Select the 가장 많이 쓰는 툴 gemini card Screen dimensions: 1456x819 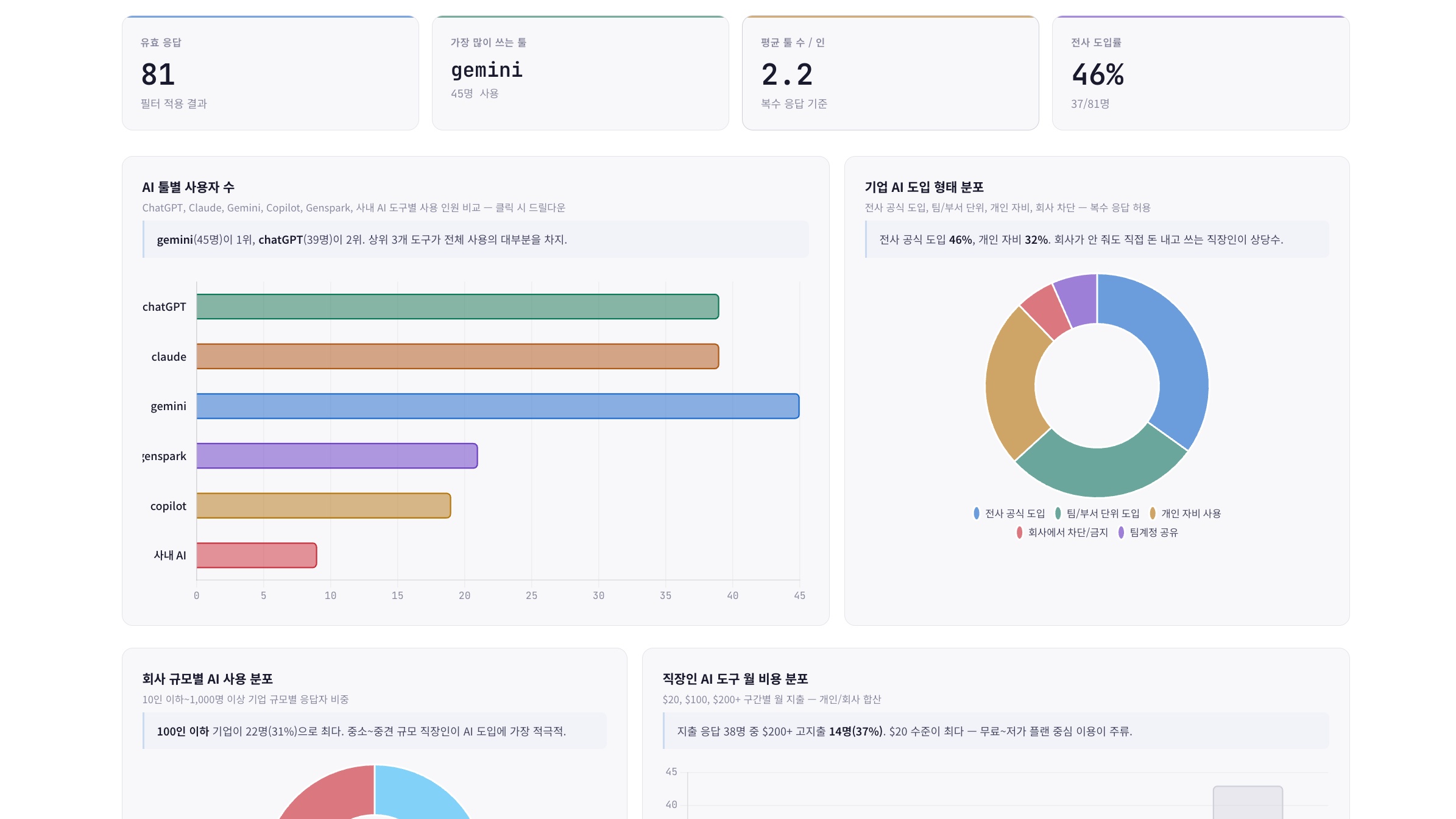pos(581,73)
